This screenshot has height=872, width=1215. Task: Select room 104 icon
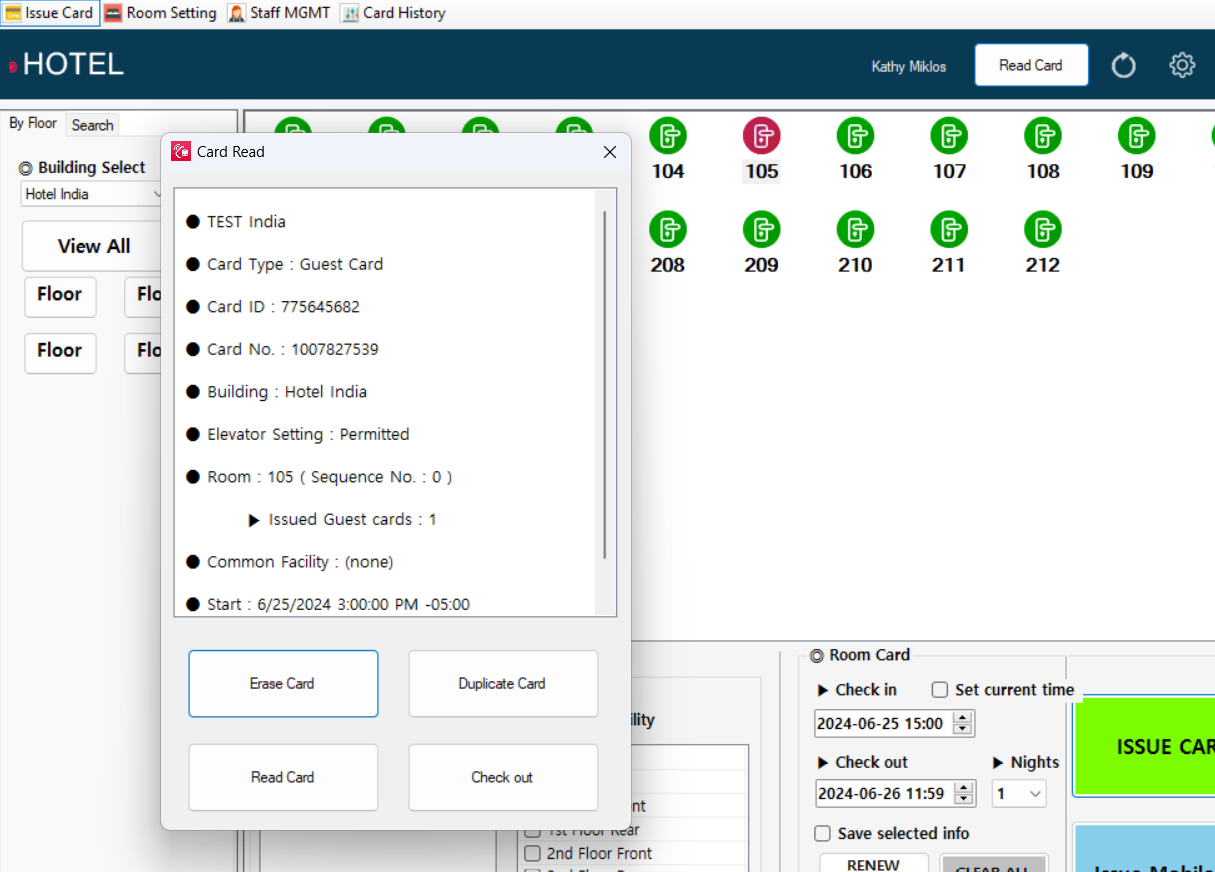coord(668,135)
